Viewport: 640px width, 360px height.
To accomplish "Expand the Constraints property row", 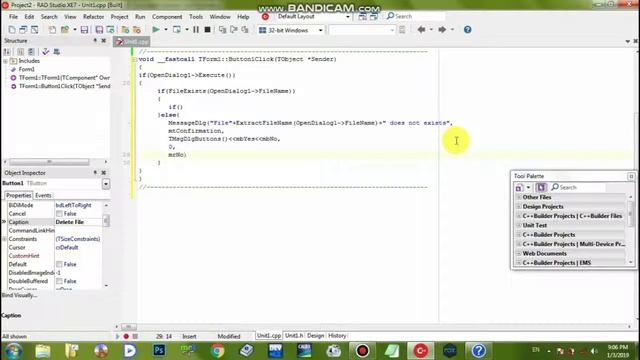I will click(x=4, y=239).
